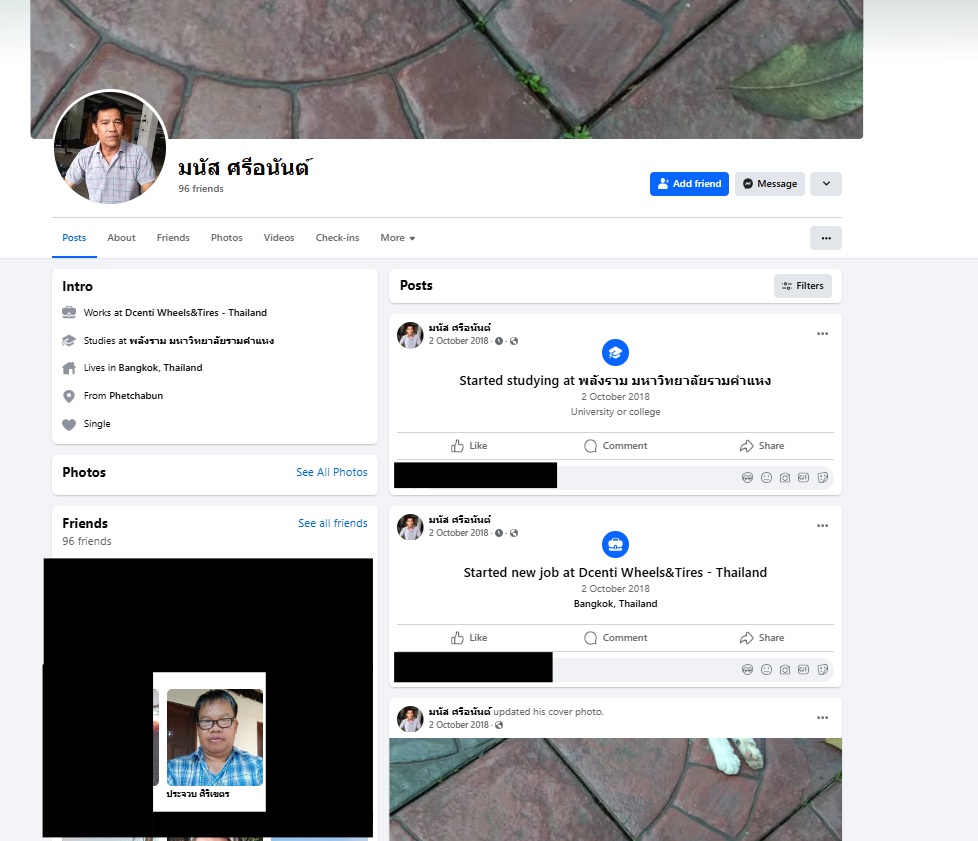This screenshot has width=978, height=841.
Task: Open the three-dot menu on the studying post
Action: point(822,334)
